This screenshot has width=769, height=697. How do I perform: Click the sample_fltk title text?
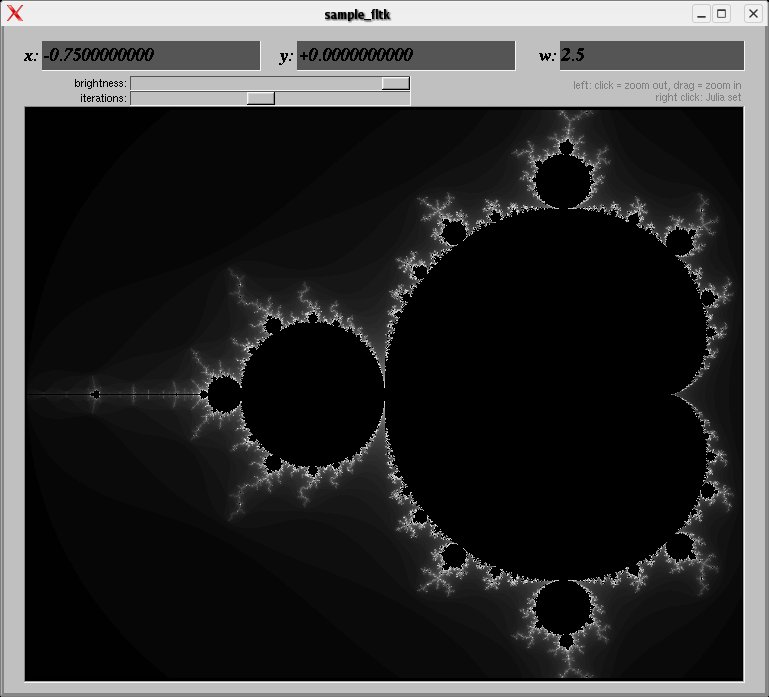point(358,15)
